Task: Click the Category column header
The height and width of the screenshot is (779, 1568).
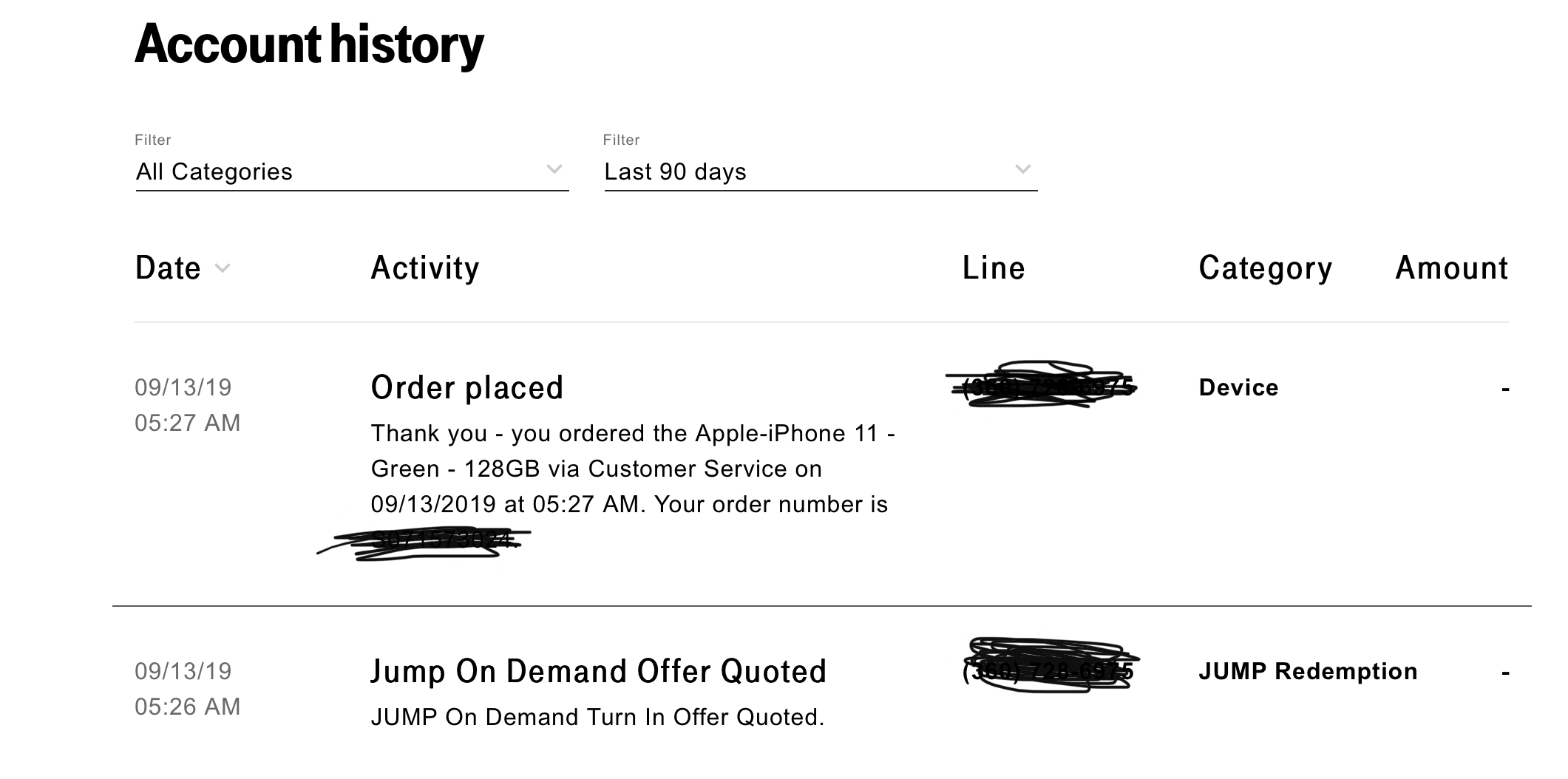Action: point(1266,269)
